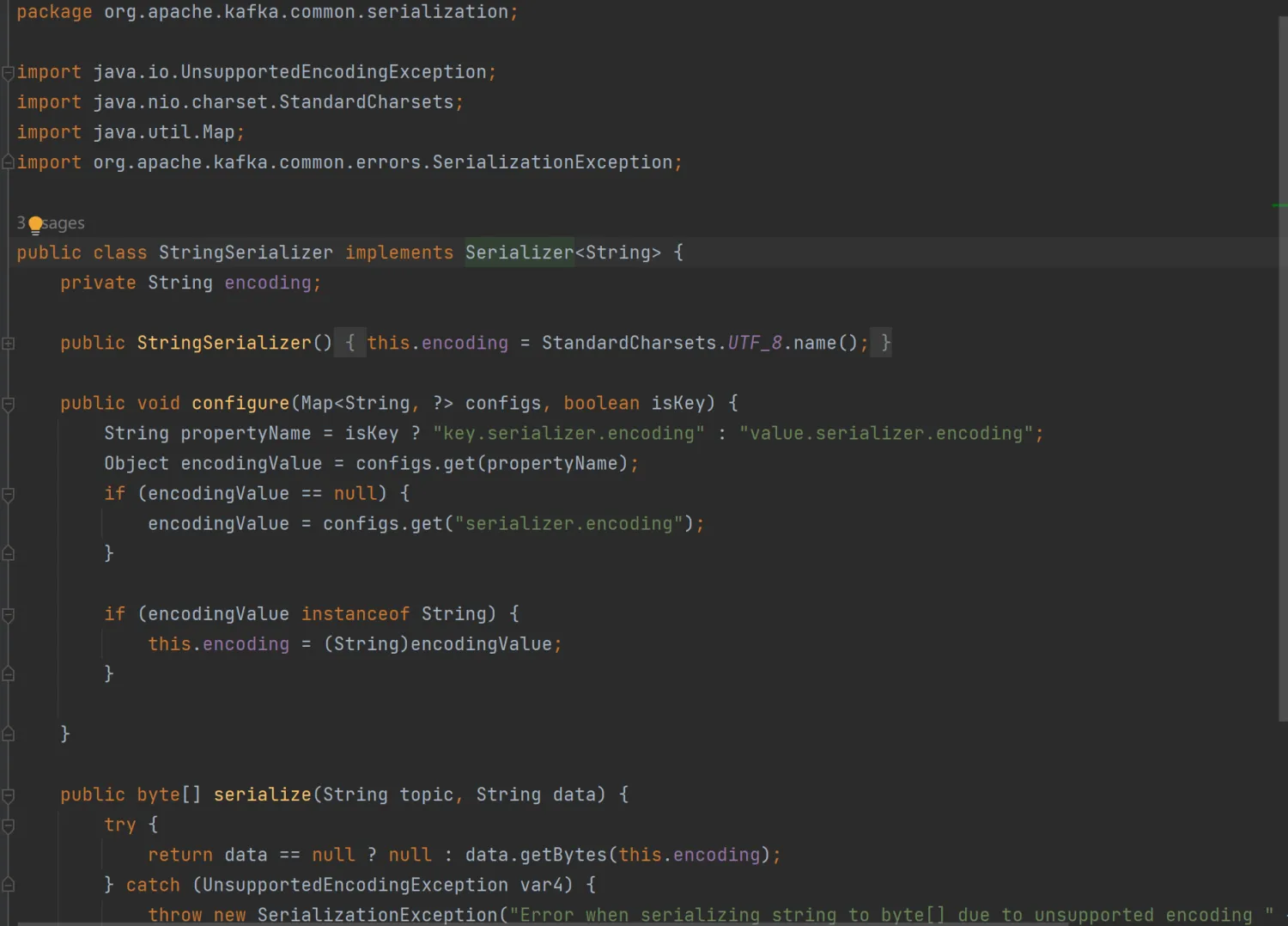
Task: Fold the try block via gutter marker
Action: pyautogui.click(x=9, y=825)
